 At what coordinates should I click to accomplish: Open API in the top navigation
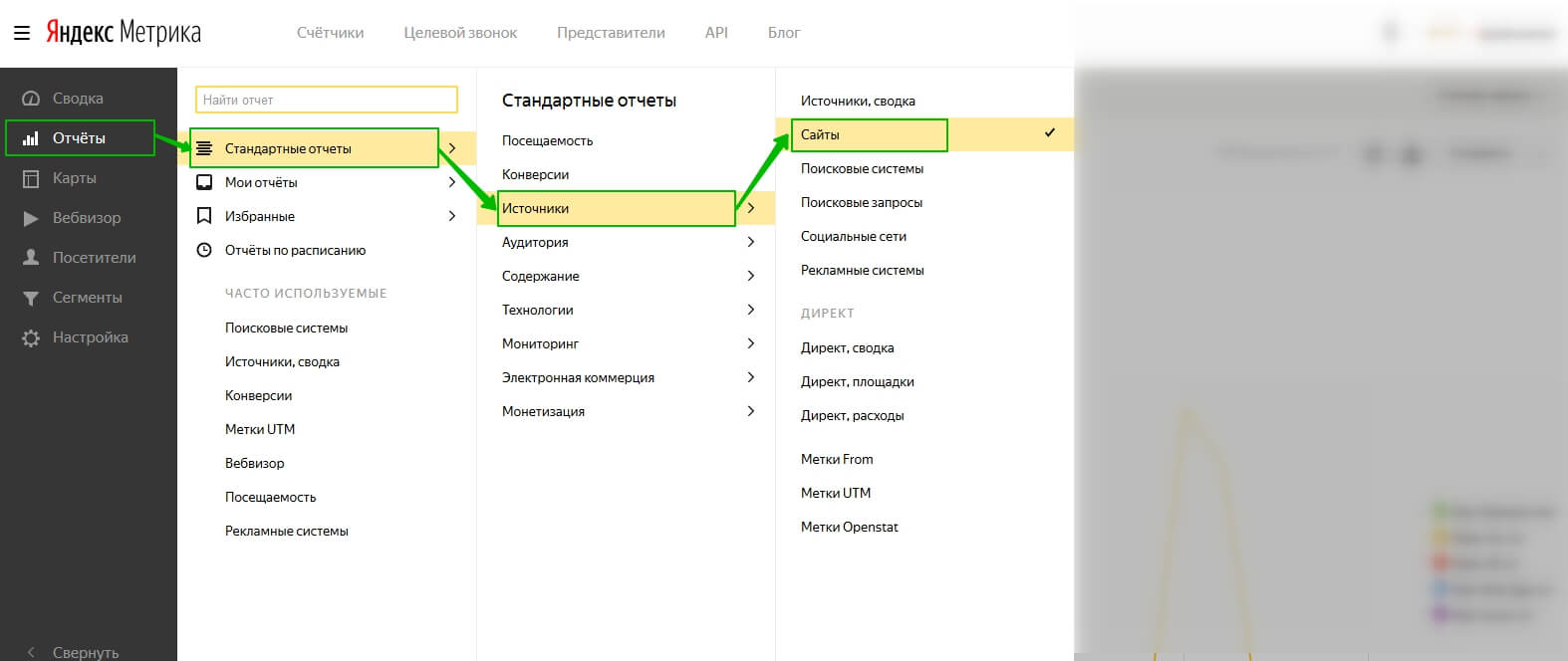click(x=716, y=33)
